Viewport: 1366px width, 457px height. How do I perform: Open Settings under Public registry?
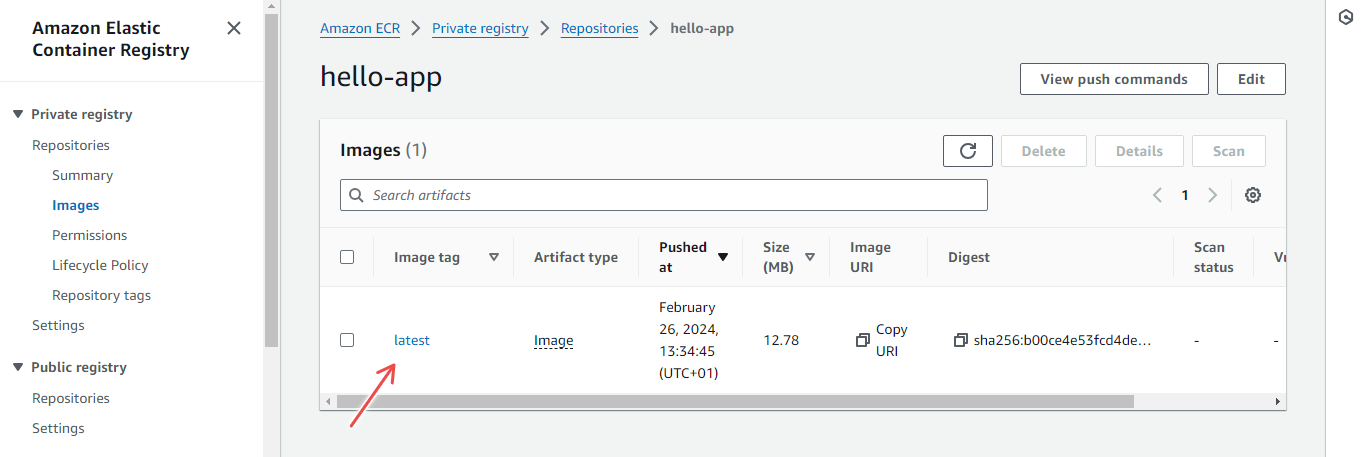point(58,428)
